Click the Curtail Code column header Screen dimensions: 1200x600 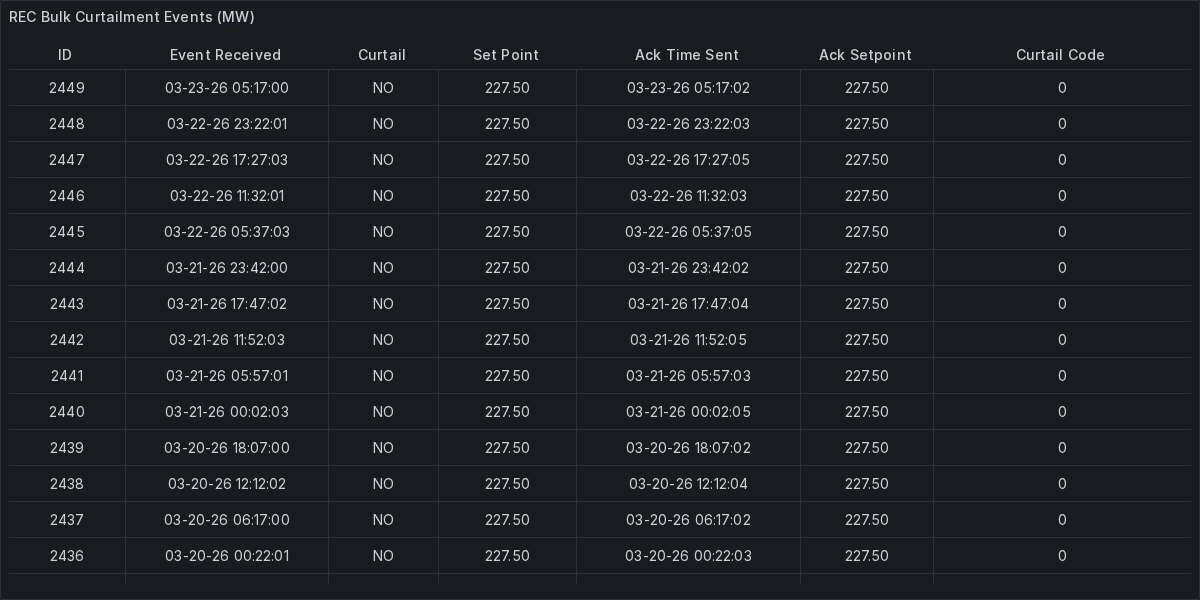(1060, 55)
